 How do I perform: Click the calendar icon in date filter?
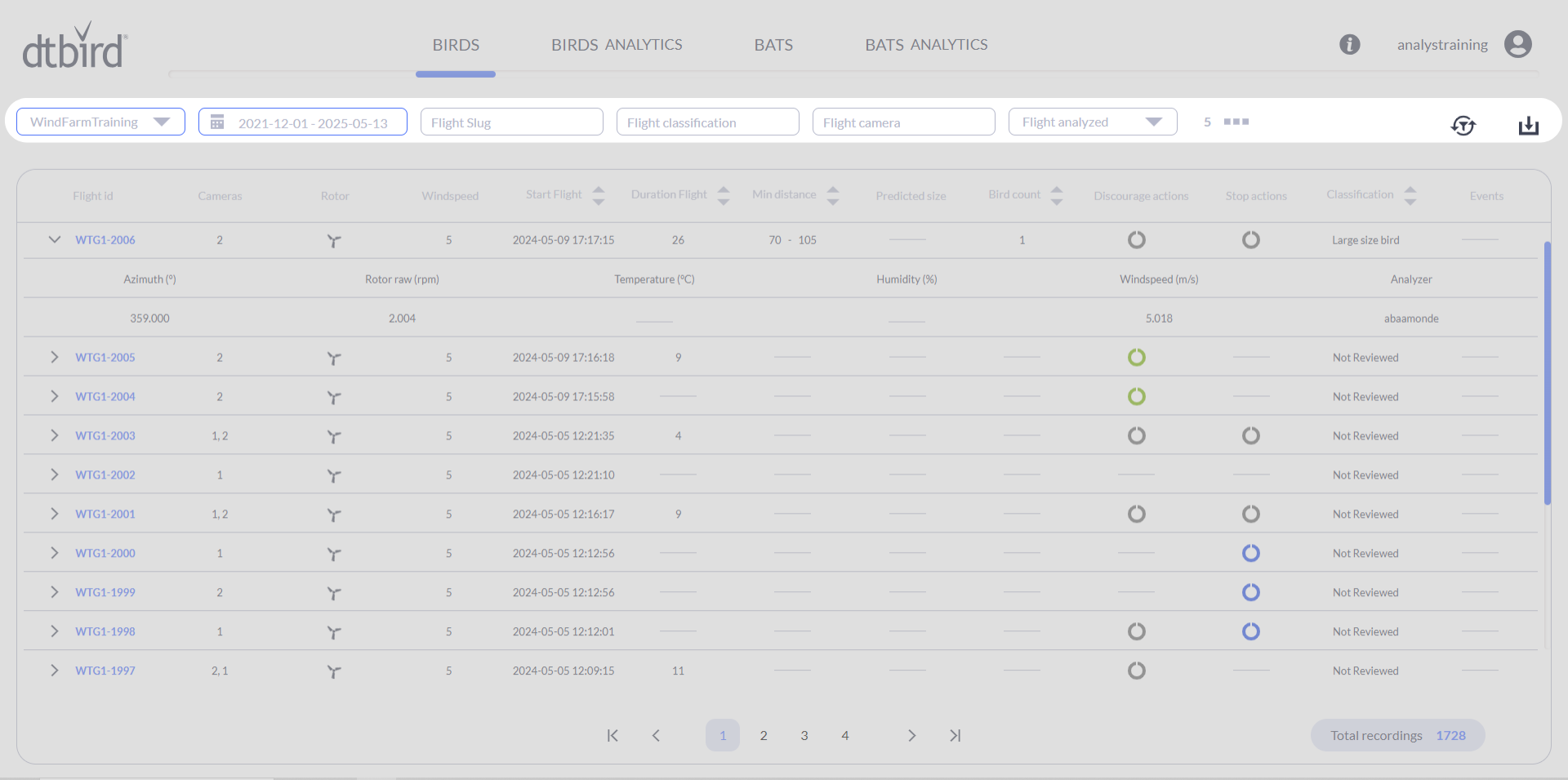click(x=217, y=123)
